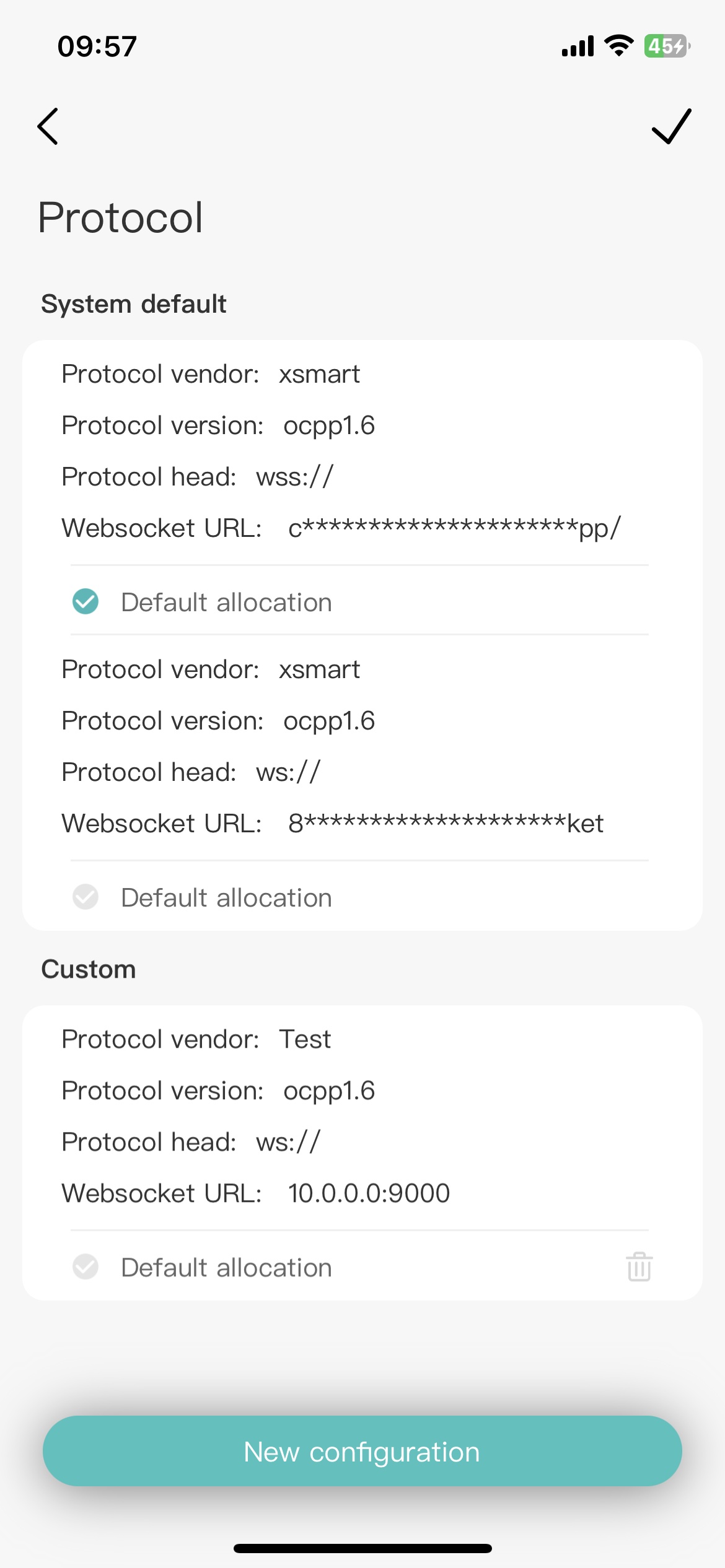Tap the Protocol page title
The image size is (725, 1568).
point(120,217)
